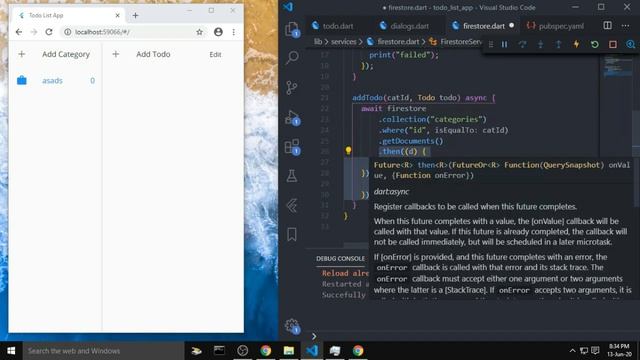Open the Windows Start menu
Screen dimensions: 640x360
11,351
